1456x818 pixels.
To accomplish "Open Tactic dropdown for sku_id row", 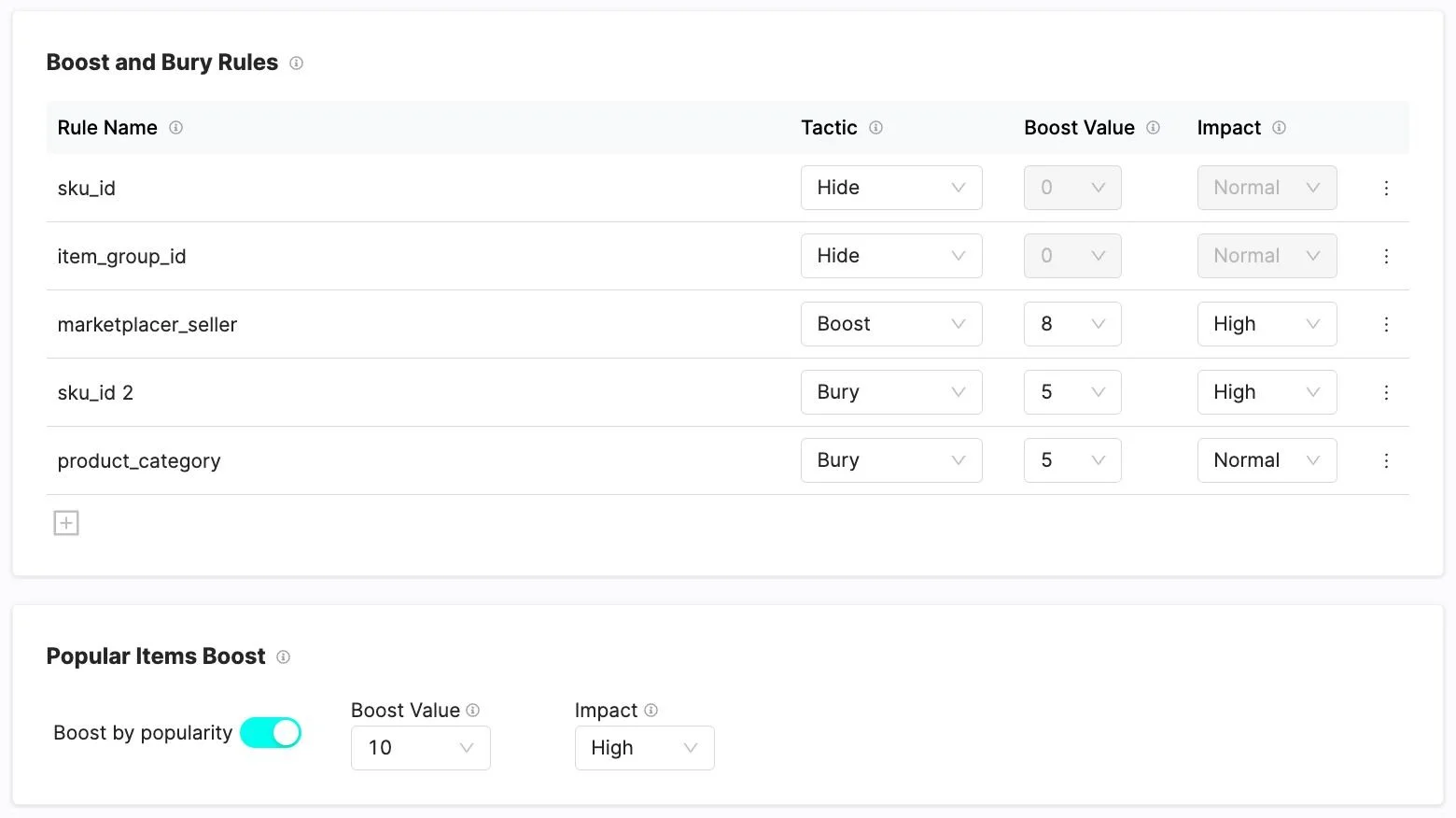I will point(891,188).
